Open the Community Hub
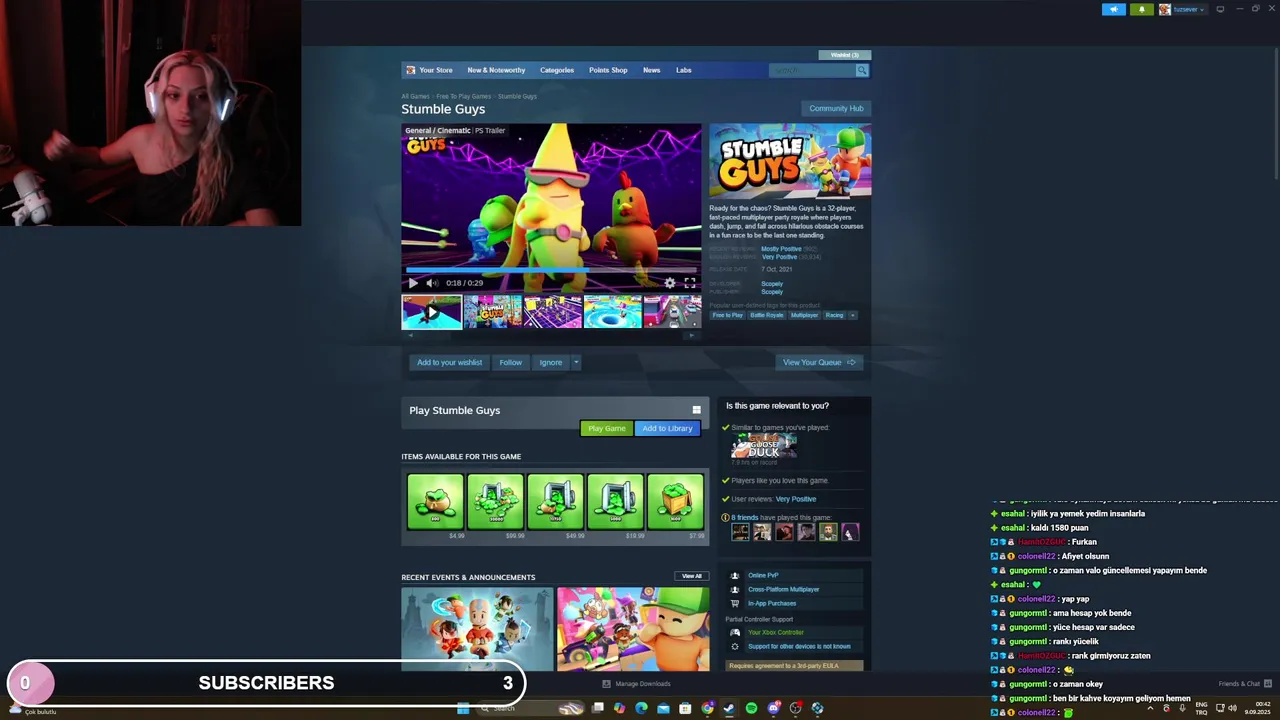Image resolution: width=1280 pixels, height=720 pixels. [836, 108]
